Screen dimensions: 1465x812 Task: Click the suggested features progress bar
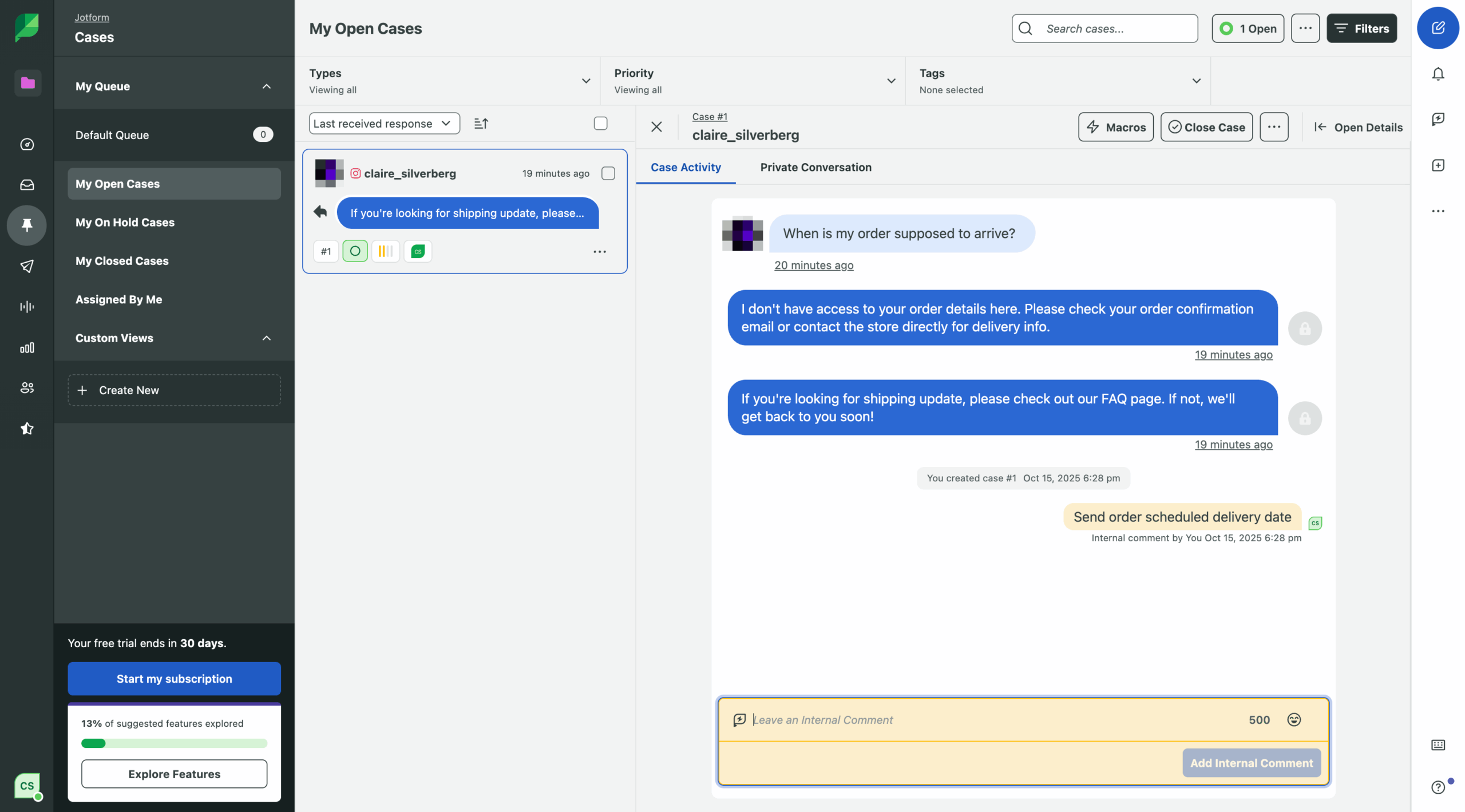[x=173, y=743]
